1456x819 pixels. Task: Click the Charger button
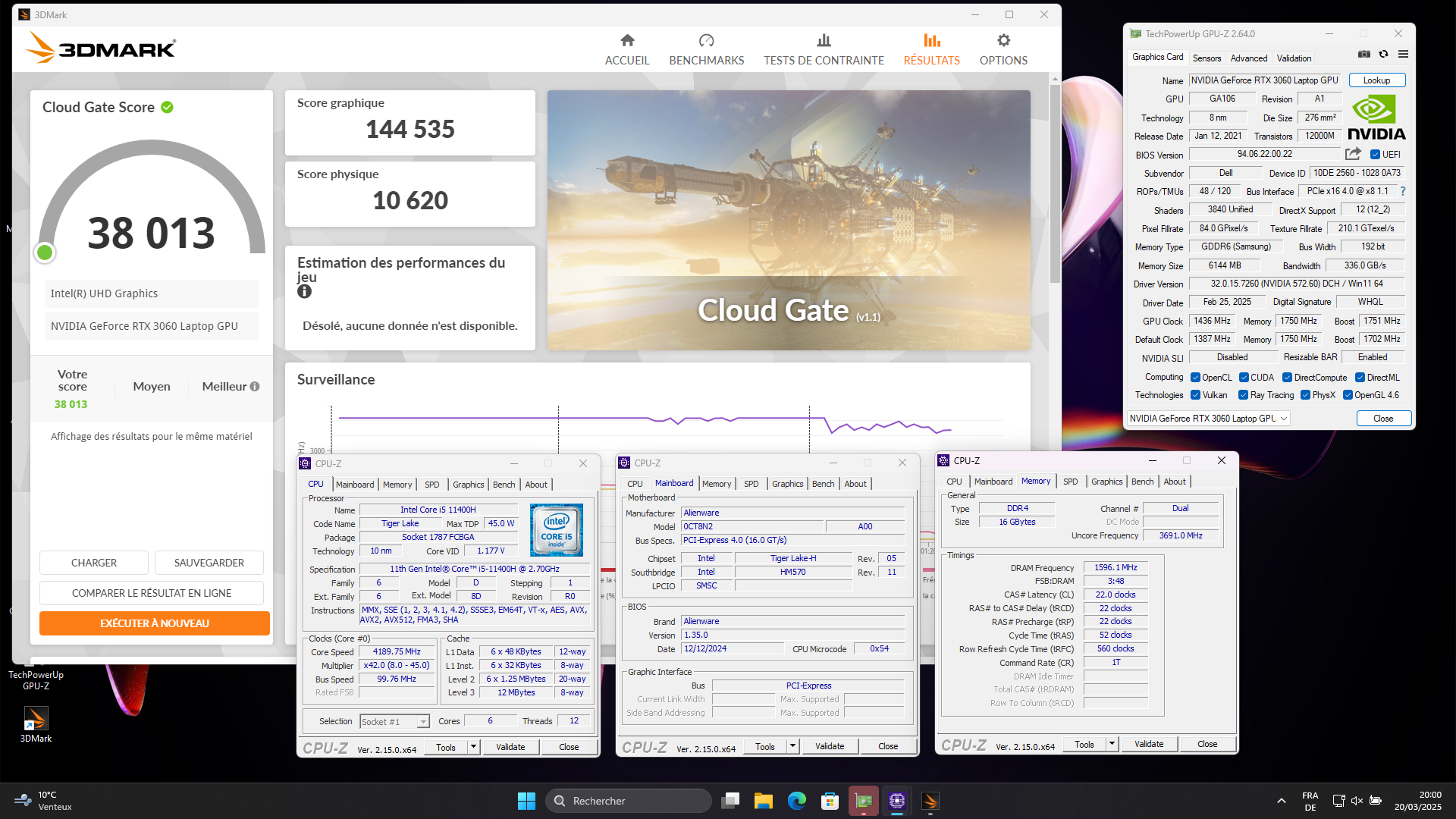click(94, 563)
